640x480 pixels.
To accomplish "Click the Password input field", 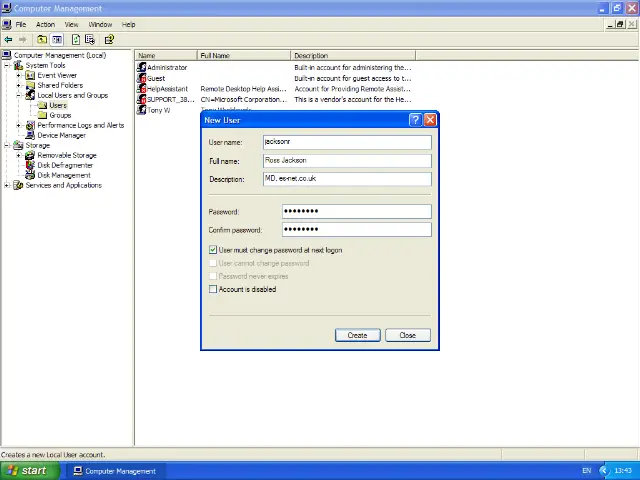I will pyautogui.click(x=356, y=211).
